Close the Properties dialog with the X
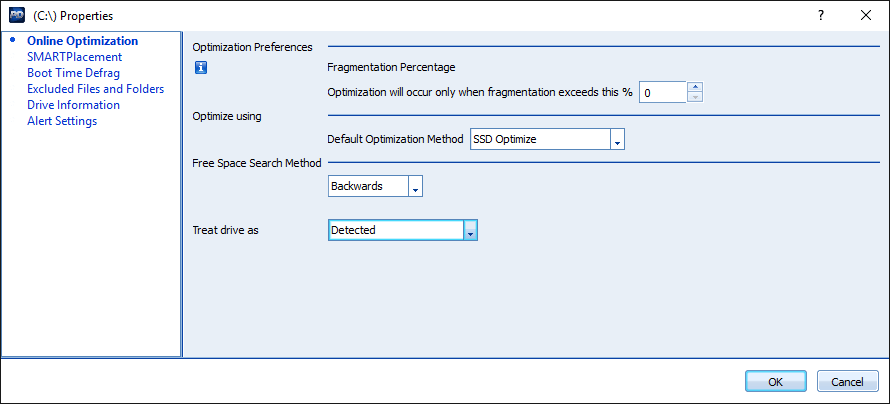 coord(865,16)
